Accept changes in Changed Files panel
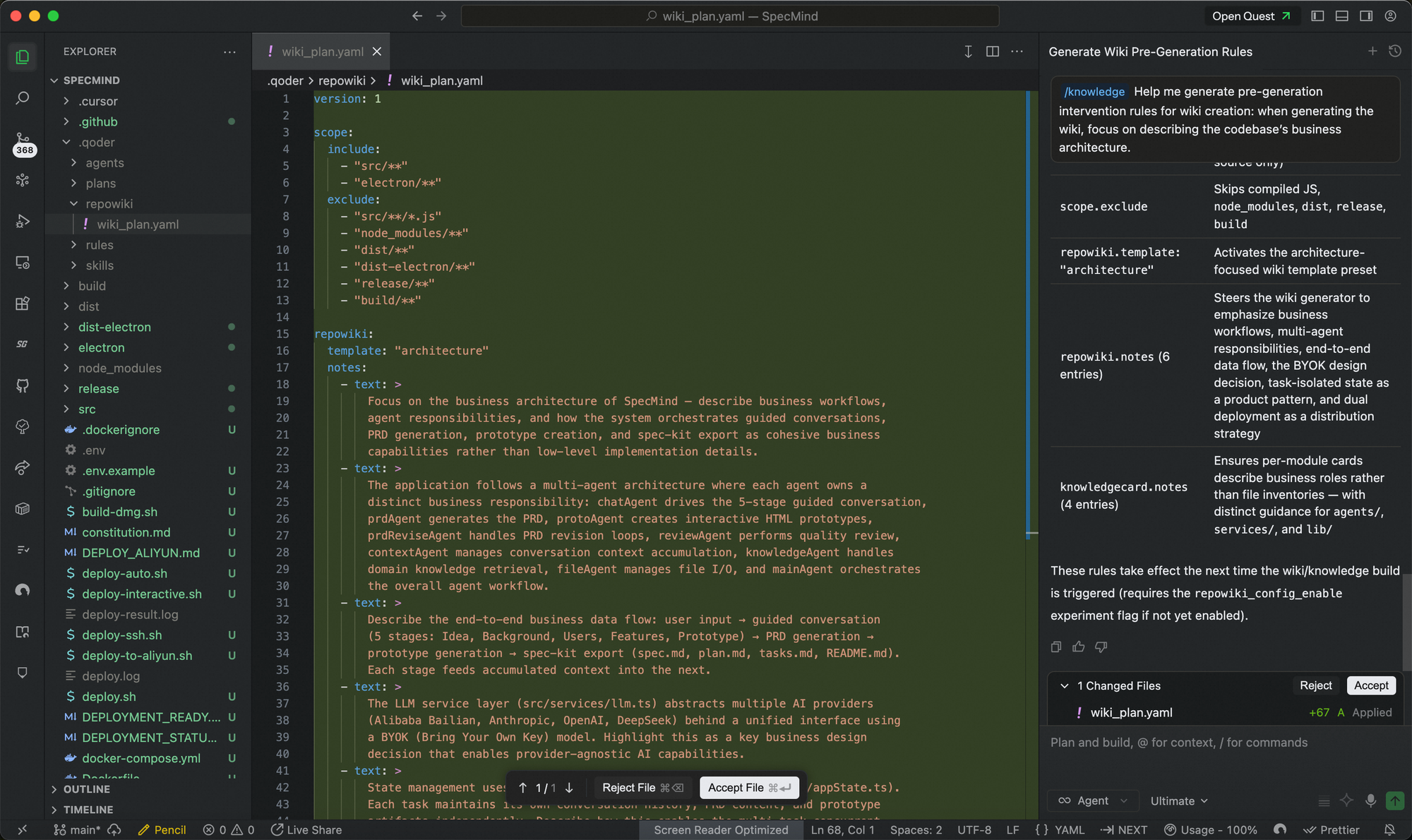The image size is (1412, 840). 1371,685
